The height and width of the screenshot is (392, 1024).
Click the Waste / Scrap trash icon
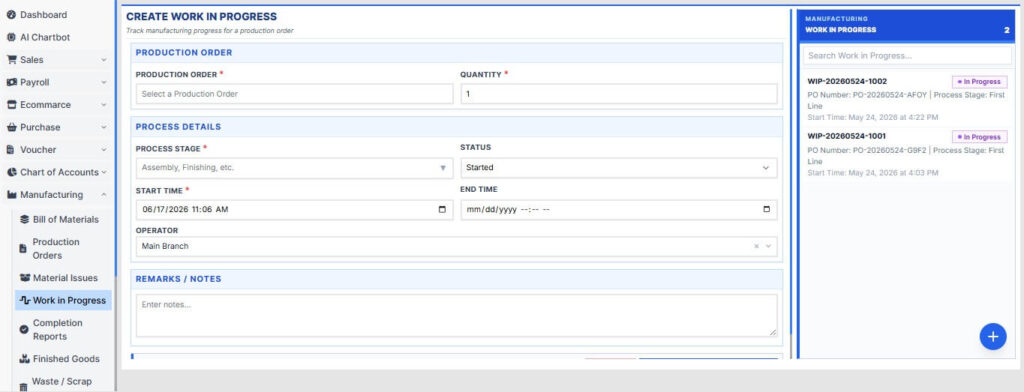pyautogui.click(x=24, y=387)
